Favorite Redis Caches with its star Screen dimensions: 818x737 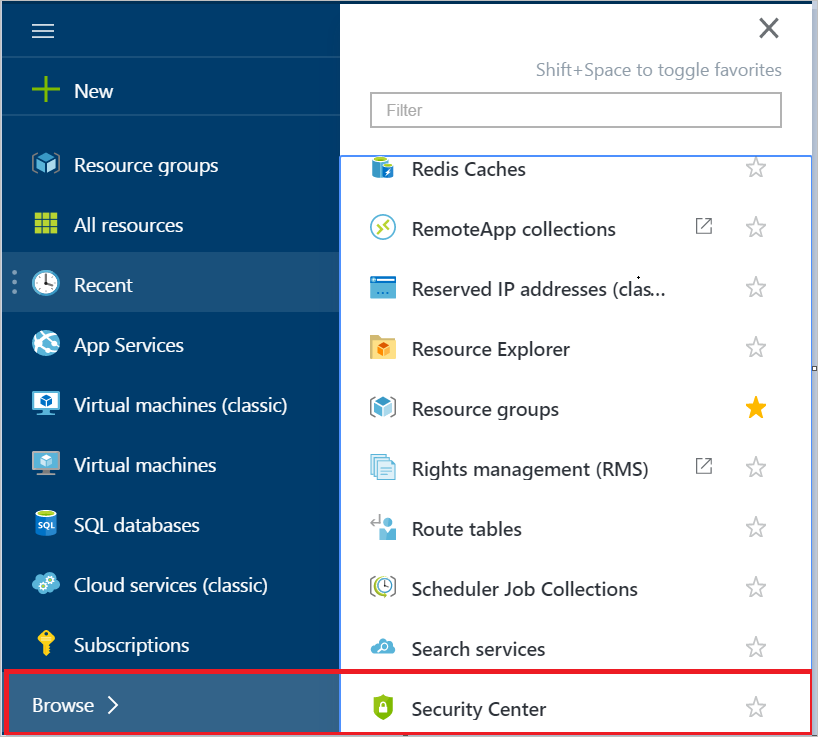click(x=755, y=167)
